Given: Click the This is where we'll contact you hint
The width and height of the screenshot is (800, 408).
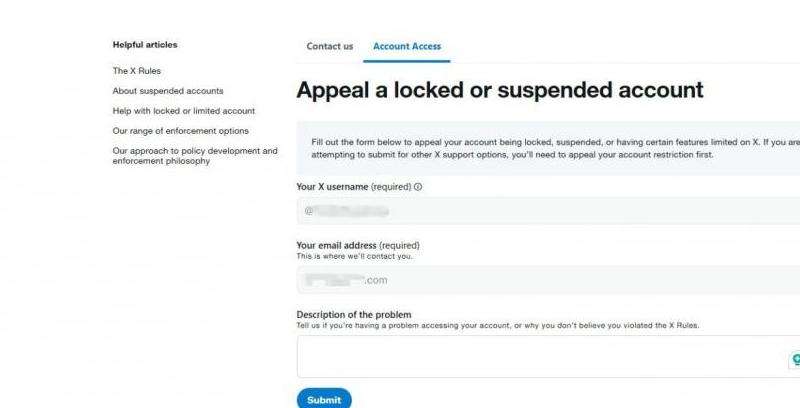Looking at the screenshot, I should (354, 256).
